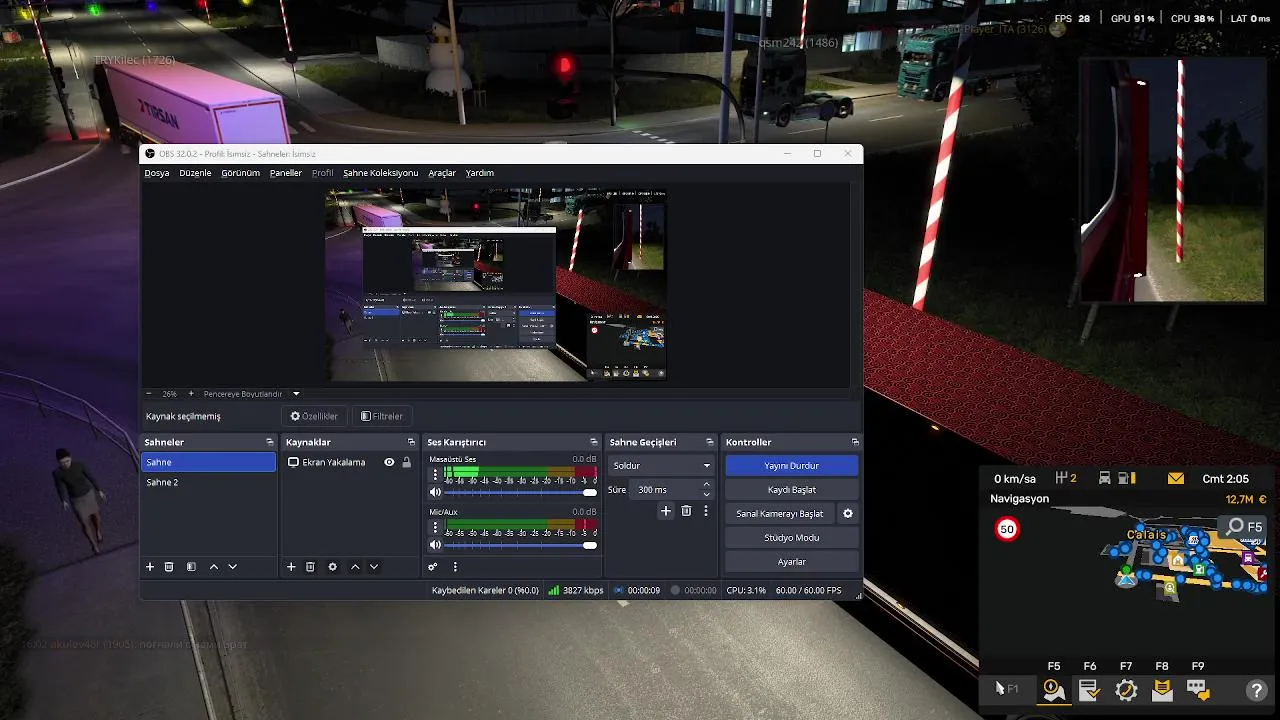The height and width of the screenshot is (720, 1280).
Task: Open the Paneller menu
Action: 285,173
